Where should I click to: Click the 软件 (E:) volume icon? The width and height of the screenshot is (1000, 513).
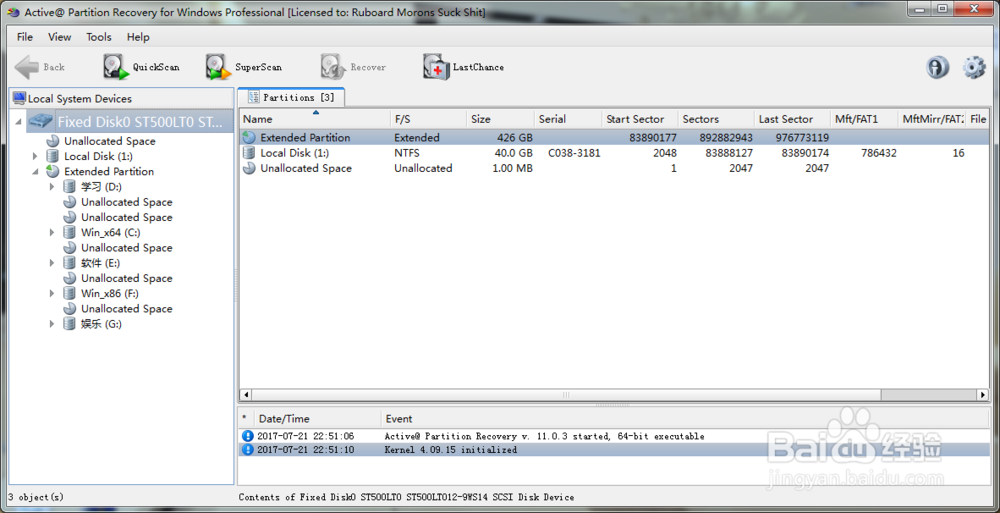(x=70, y=263)
